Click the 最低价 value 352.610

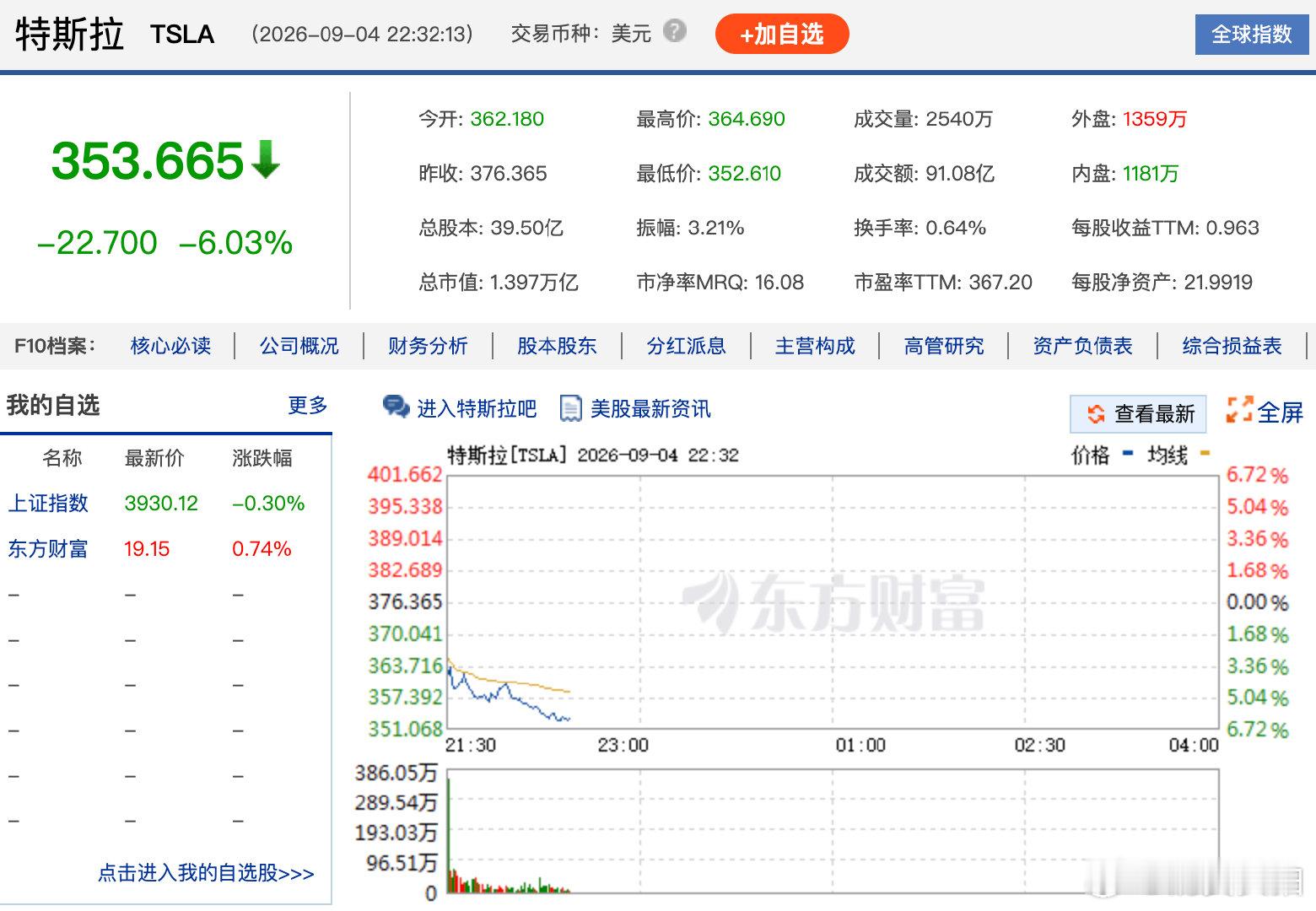(x=744, y=174)
